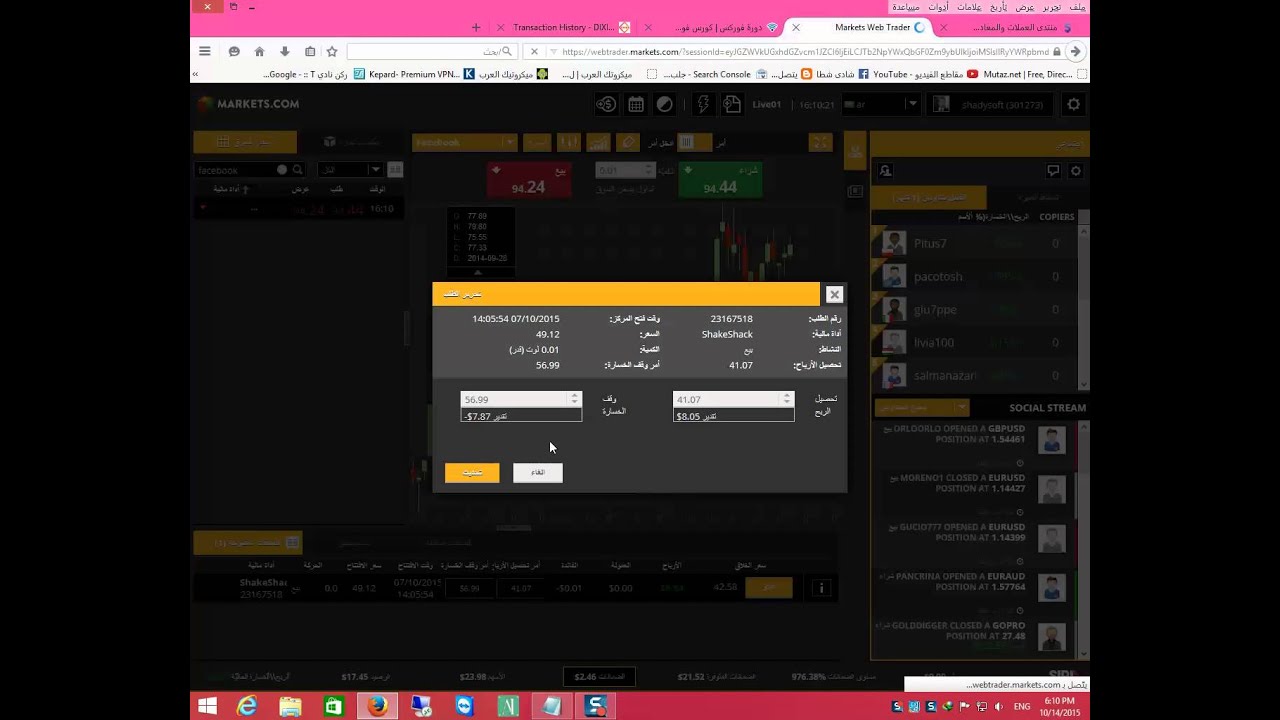The image size is (1280, 720).
Task: Open Internet Explorer from taskbar
Action: (x=246, y=706)
